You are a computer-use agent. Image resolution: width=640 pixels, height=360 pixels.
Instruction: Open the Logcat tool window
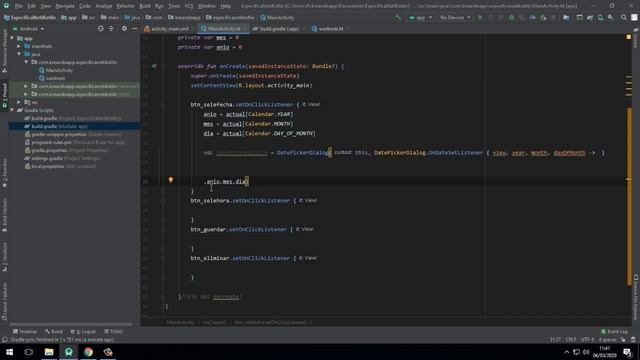pyautogui.click(x=84, y=331)
